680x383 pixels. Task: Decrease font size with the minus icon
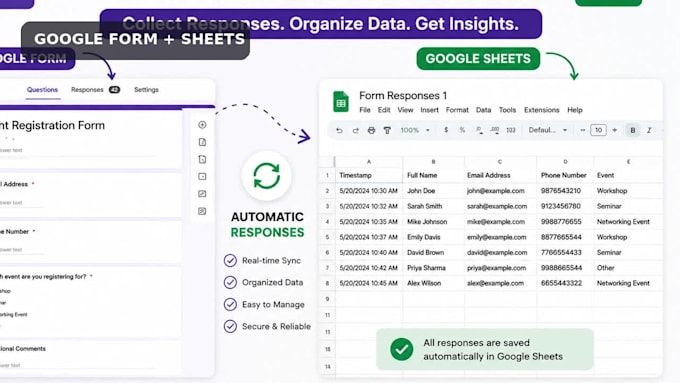582,130
